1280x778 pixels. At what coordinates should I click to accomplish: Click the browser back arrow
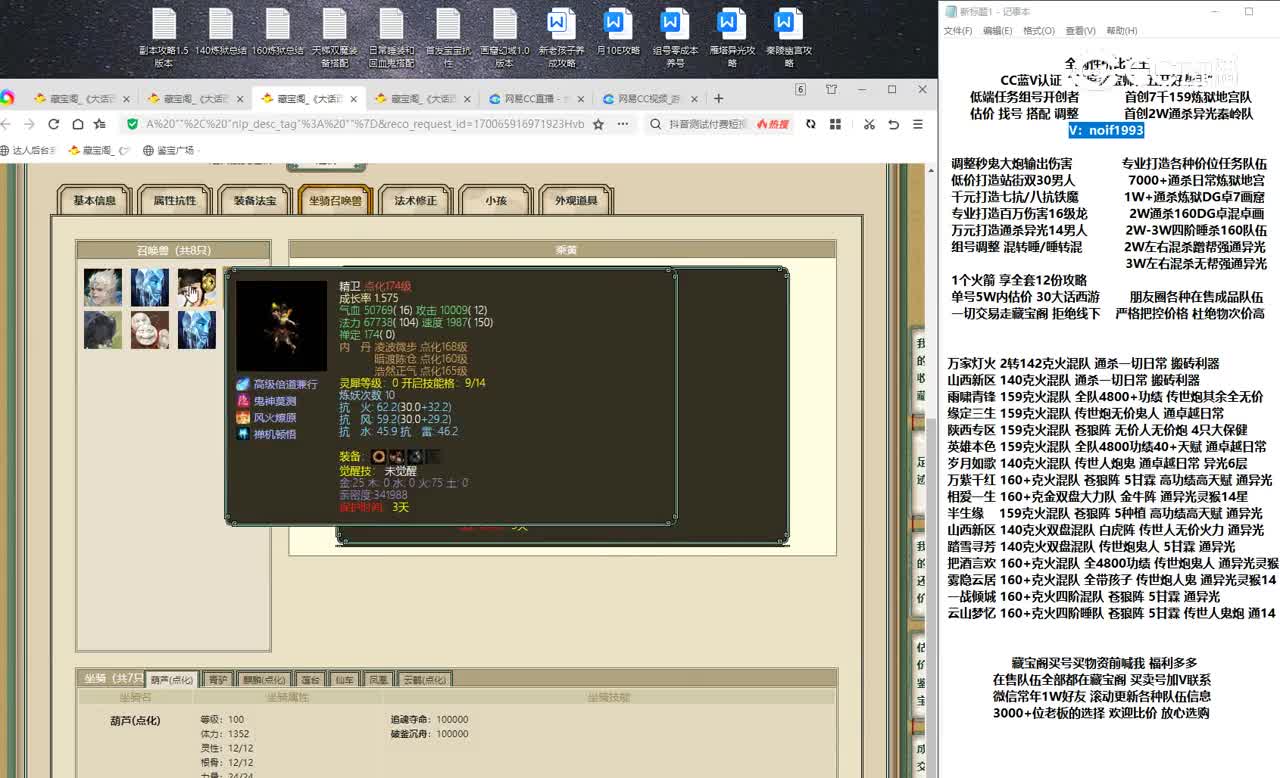pos(6,124)
